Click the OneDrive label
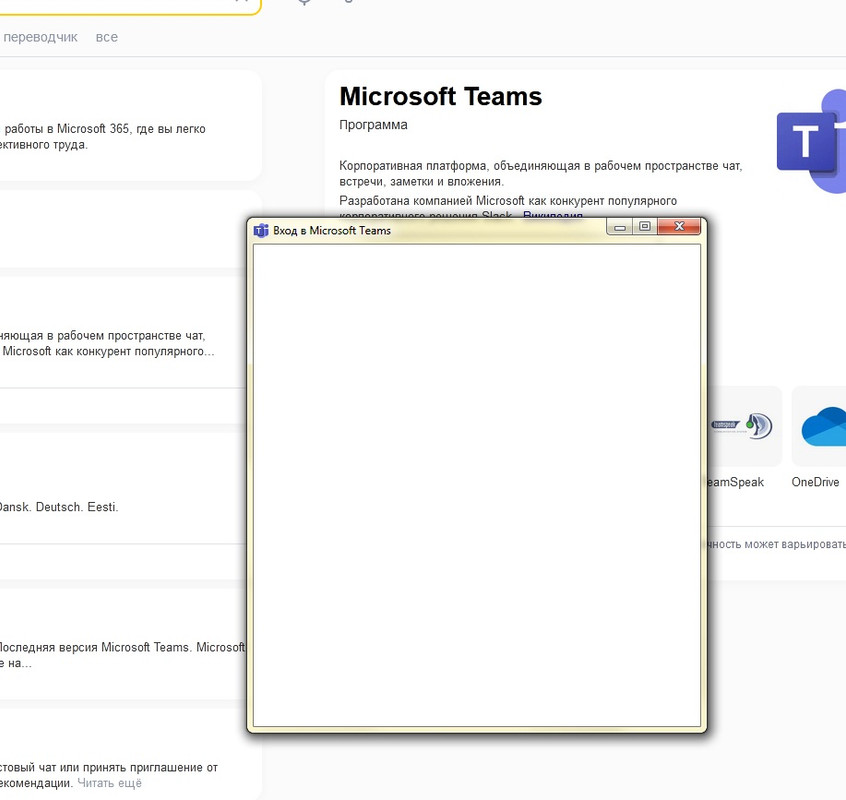This screenshot has width=846, height=800. coord(815,482)
